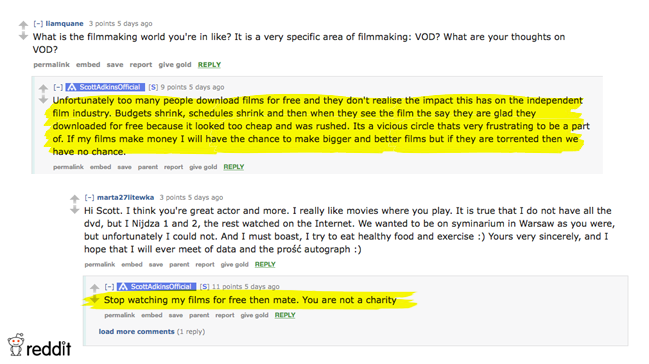Screen dimensions: 649x364
Task: Give gold to llamquane's comment
Action: 175,65
